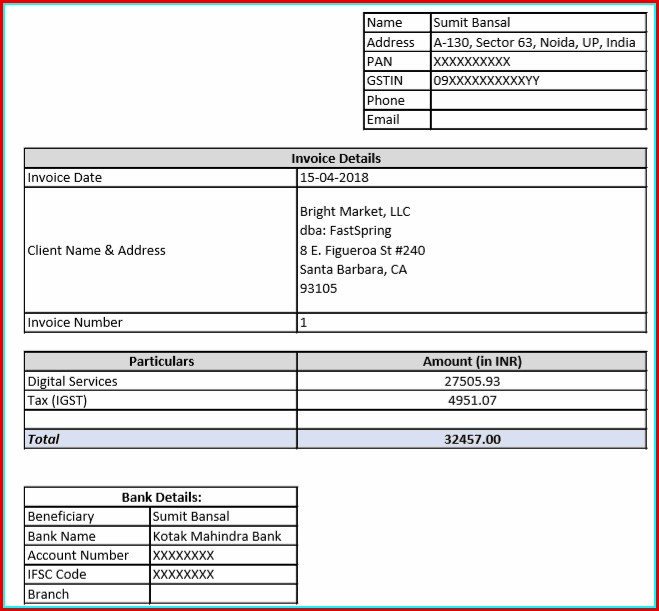Click the '8 E. Figueroa St #240' line

[x=362, y=250]
